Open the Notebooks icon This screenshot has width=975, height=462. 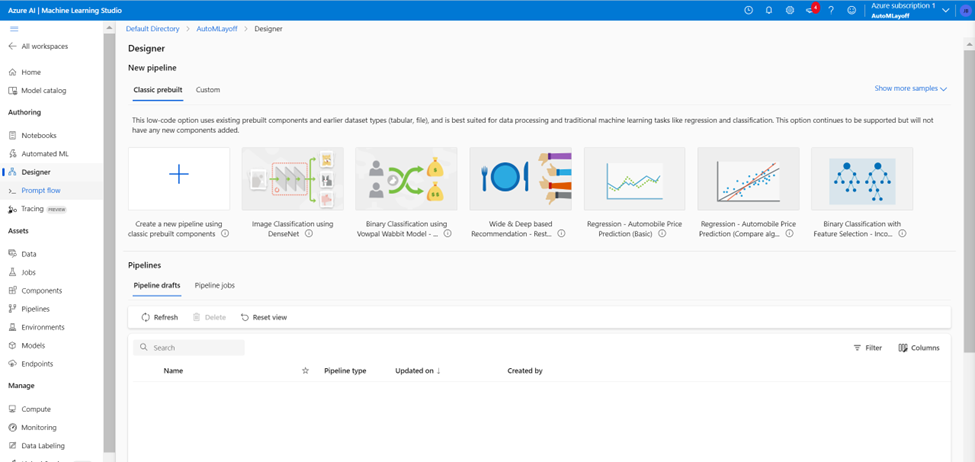(12, 136)
